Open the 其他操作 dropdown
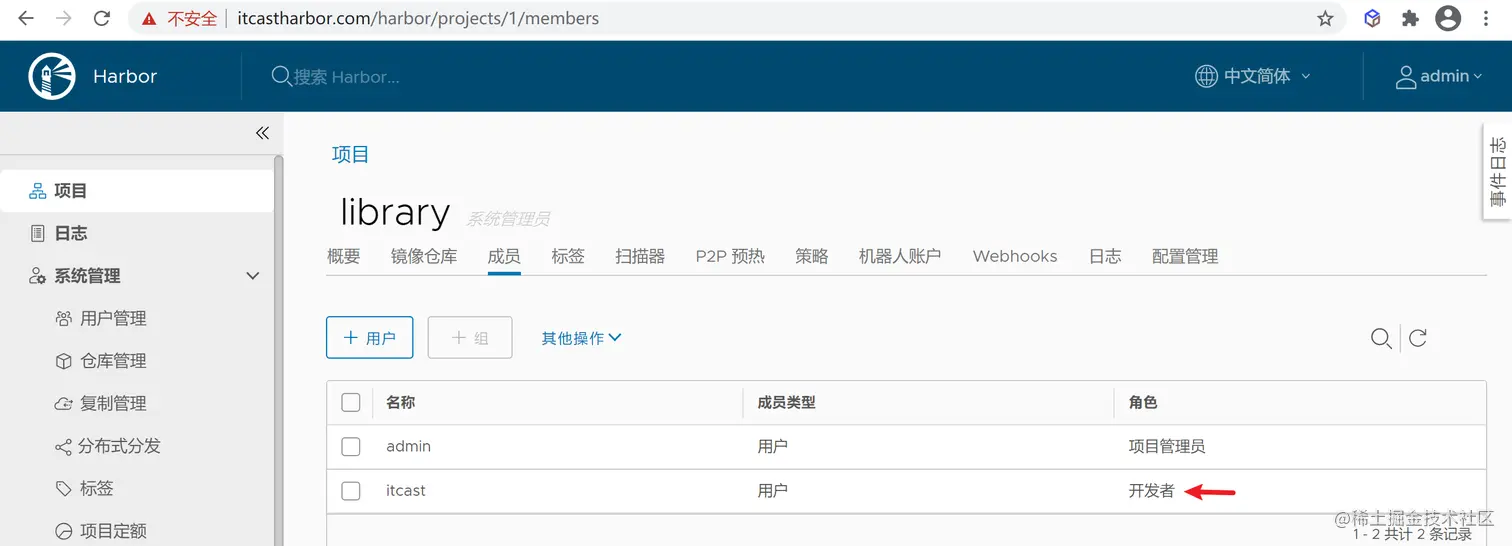Image resolution: width=1512 pixels, height=546 pixels. coord(581,338)
